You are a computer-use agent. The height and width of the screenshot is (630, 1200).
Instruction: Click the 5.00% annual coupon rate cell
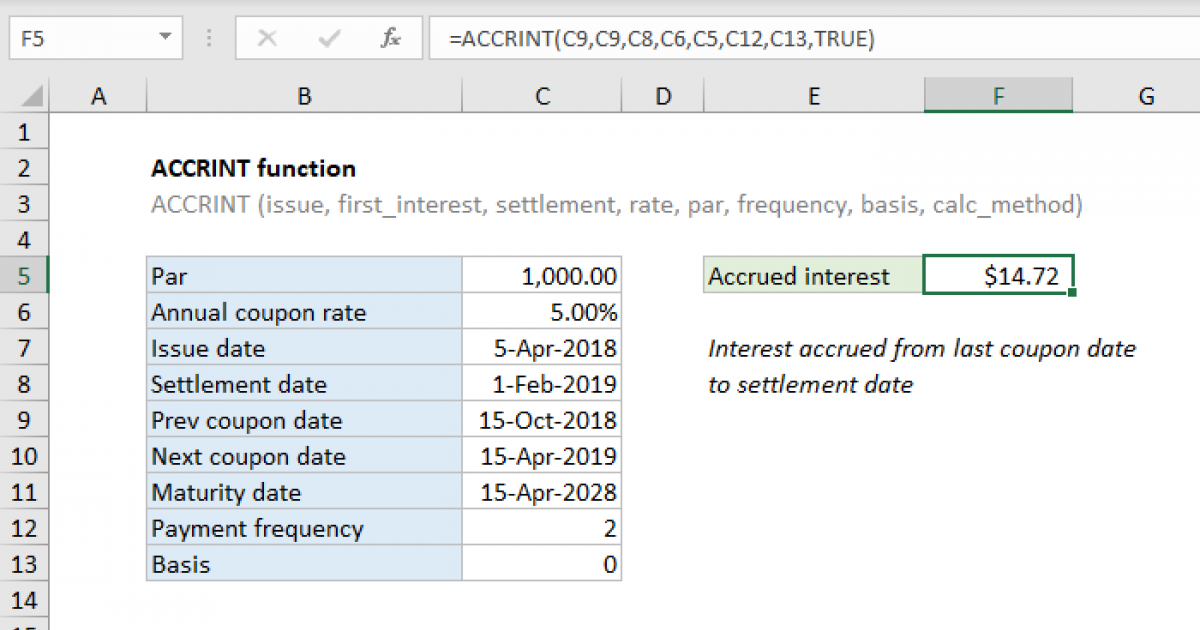tap(541, 313)
